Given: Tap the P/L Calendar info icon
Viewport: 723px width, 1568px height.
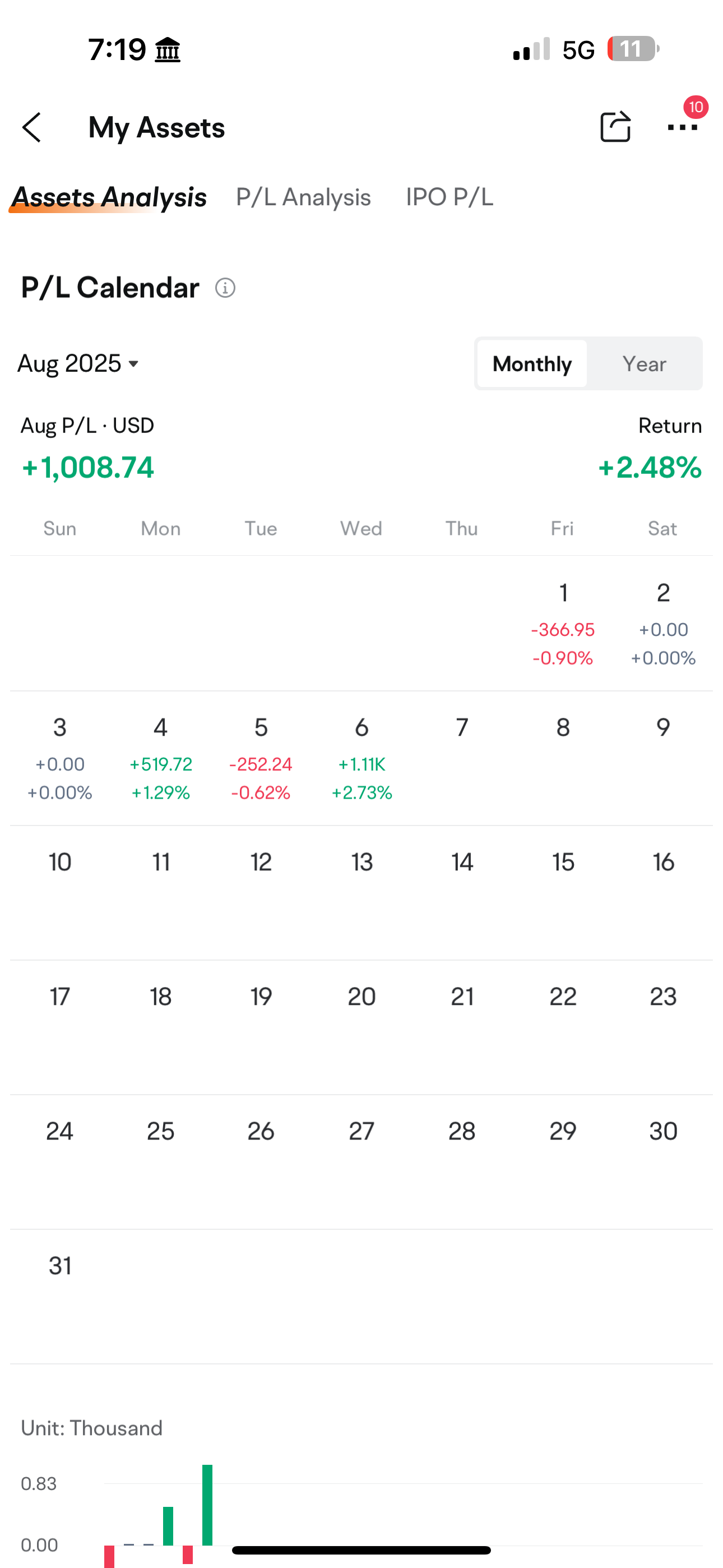Looking at the screenshot, I should (225, 288).
